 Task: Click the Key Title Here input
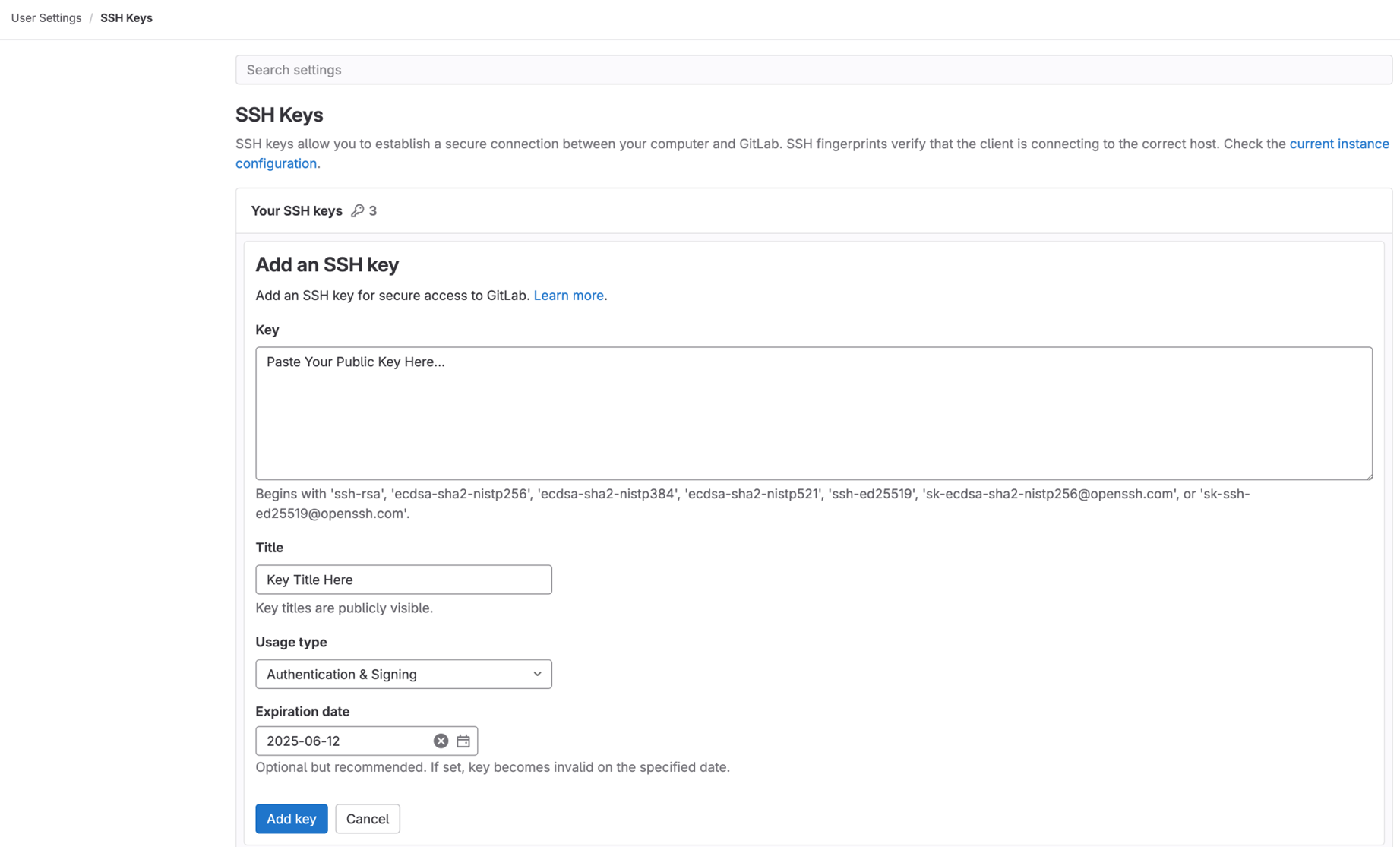tap(403, 579)
